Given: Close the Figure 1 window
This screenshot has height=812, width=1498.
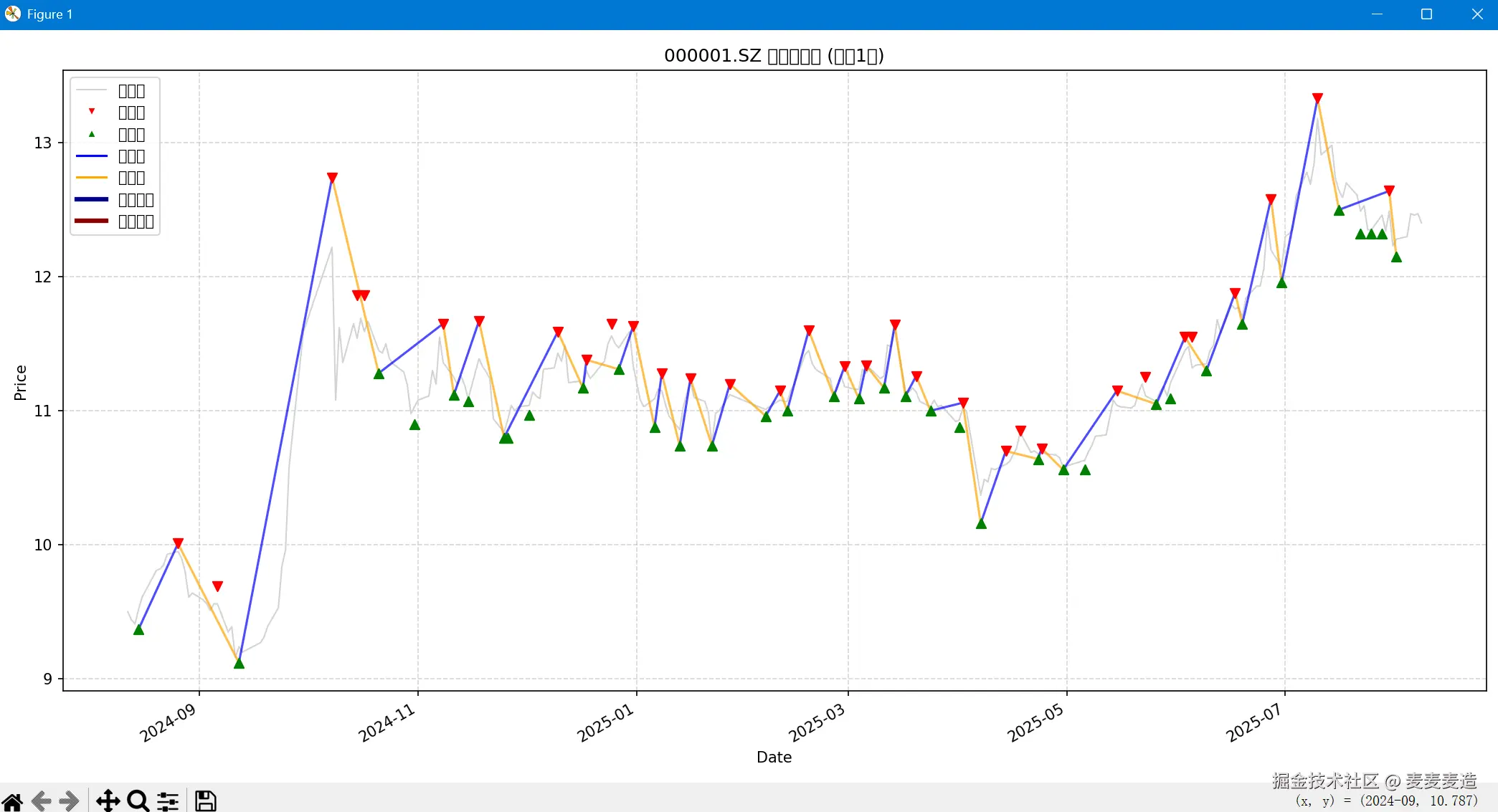Looking at the screenshot, I should tap(1477, 14).
